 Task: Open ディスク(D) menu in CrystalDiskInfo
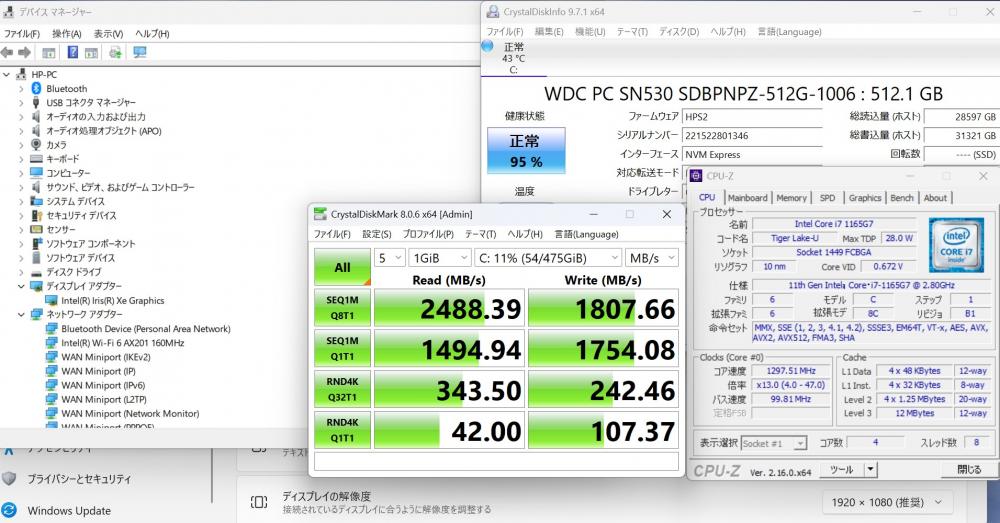679,31
